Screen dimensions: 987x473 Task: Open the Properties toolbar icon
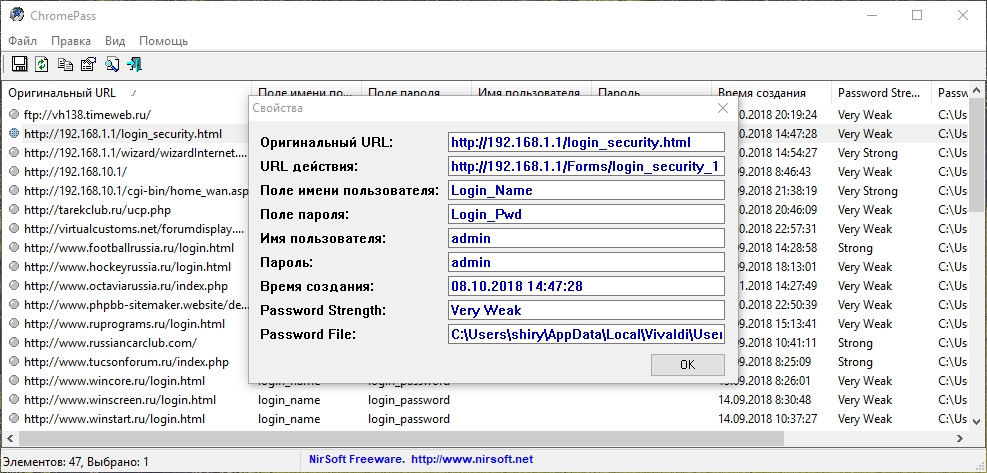pyautogui.click(x=88, y=64)
